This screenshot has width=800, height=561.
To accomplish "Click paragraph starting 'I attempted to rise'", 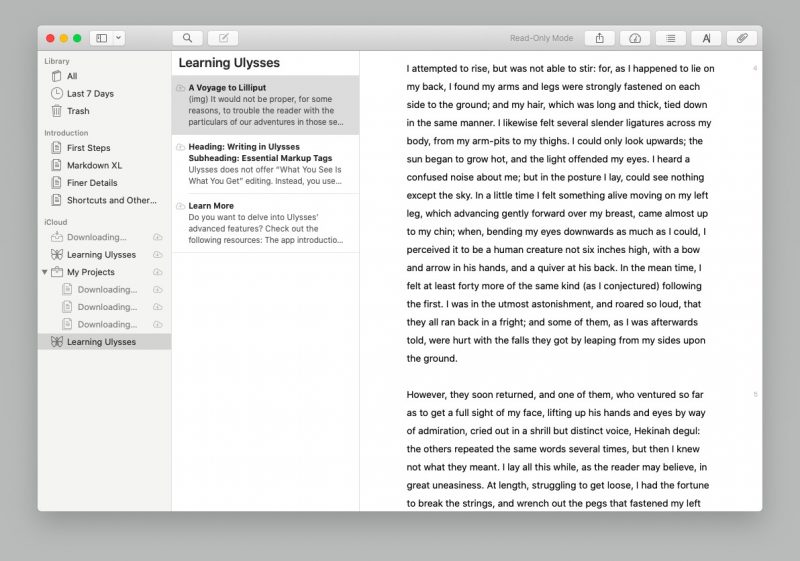I will pyautogui.click(x=560, y=213).
